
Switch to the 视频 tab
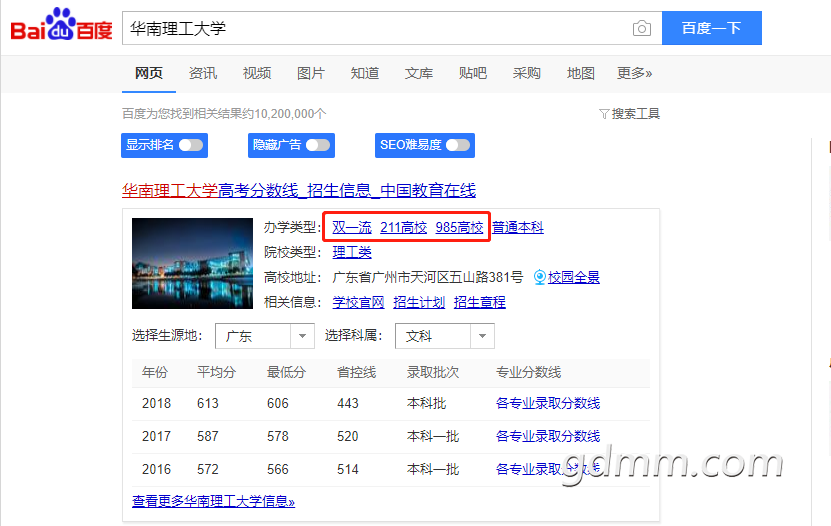(257, 73)
